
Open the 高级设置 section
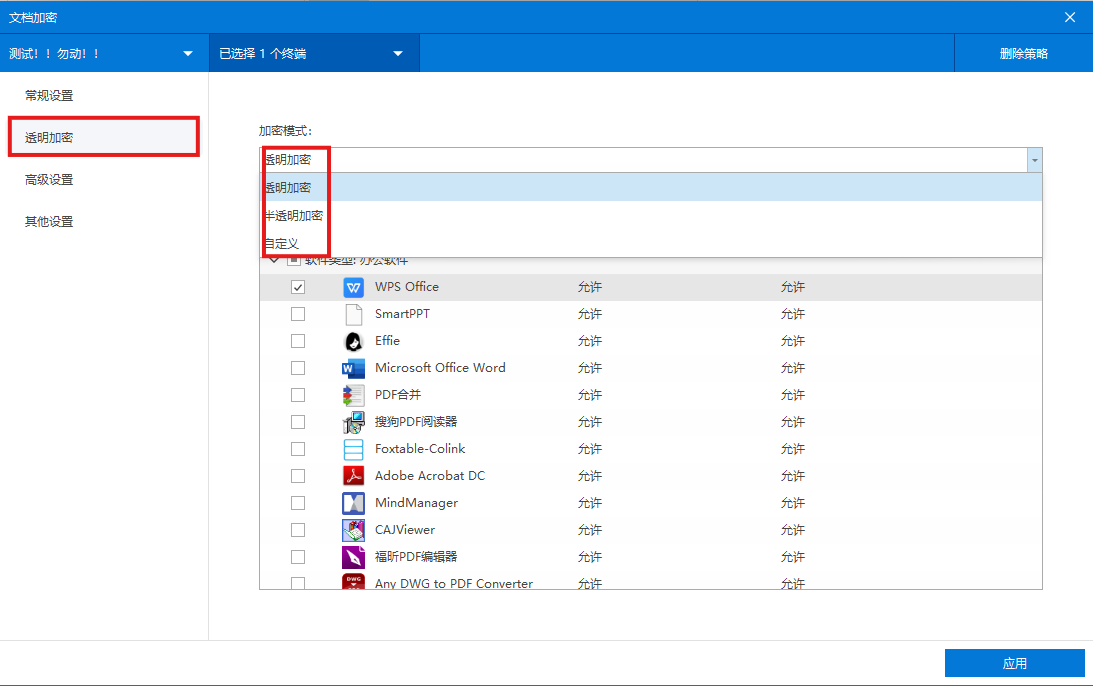point(49,180)
